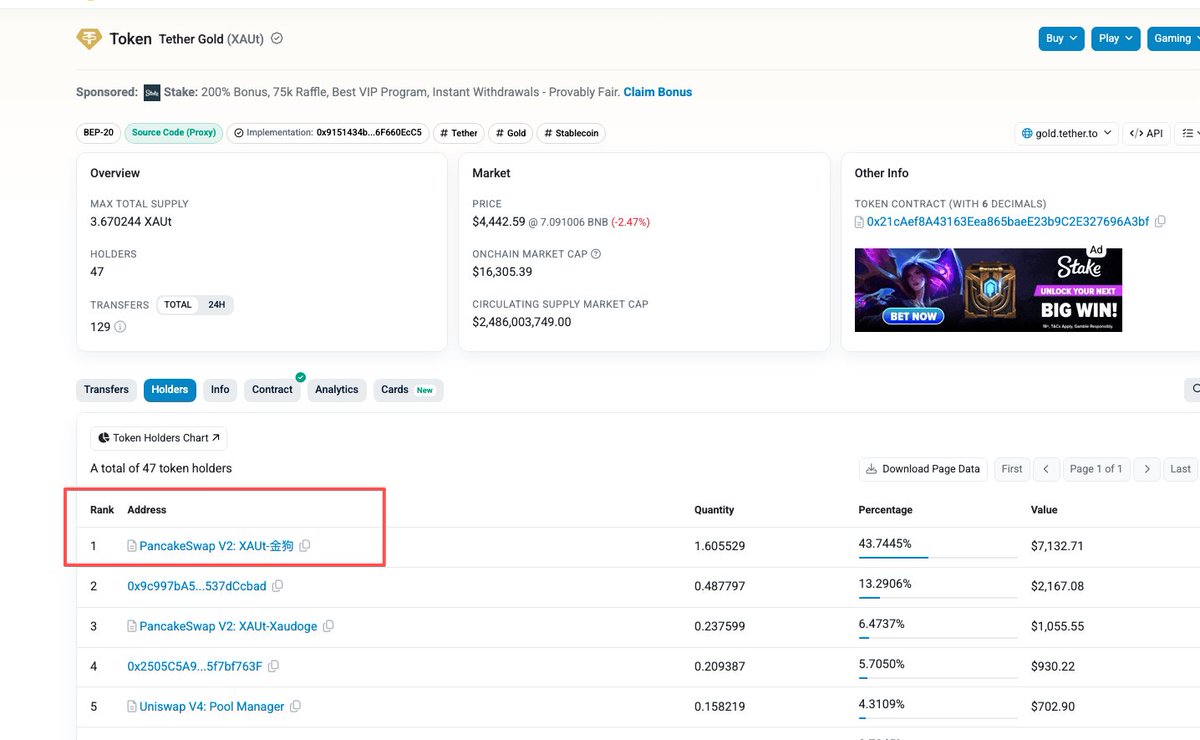Open PancakeSwap V2: XAUt-金狗 holder link
The image size is (1200, 740).
coord(217,546)
